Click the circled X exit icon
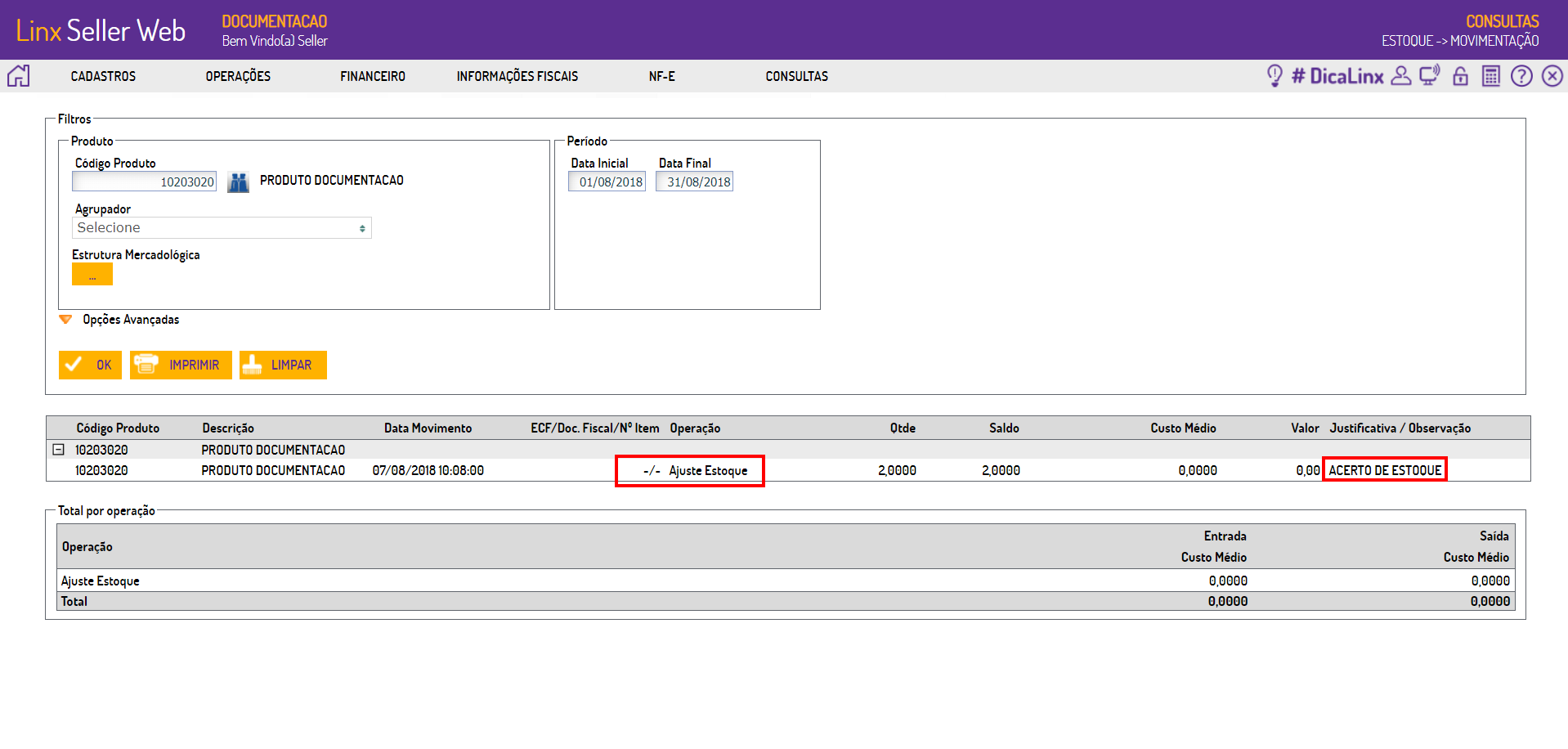Viewport: 1568px width, 749px height. (x=1552, y=76)
